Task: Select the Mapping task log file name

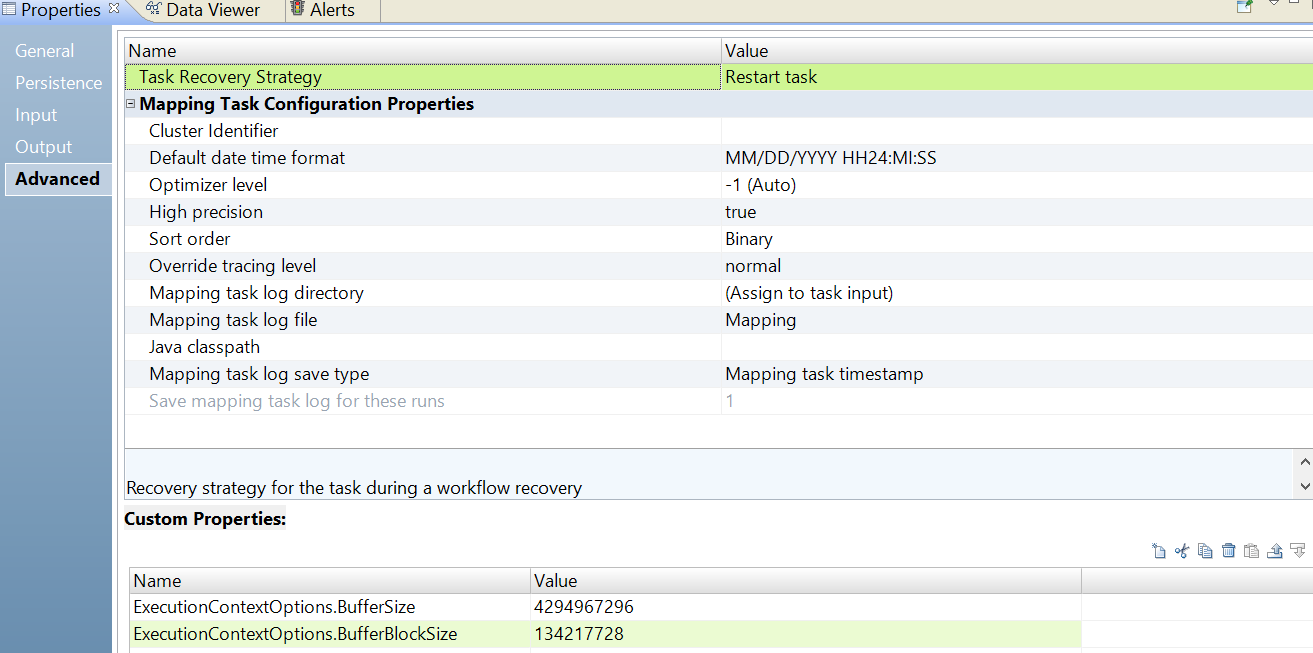Action: click(233, 320)
